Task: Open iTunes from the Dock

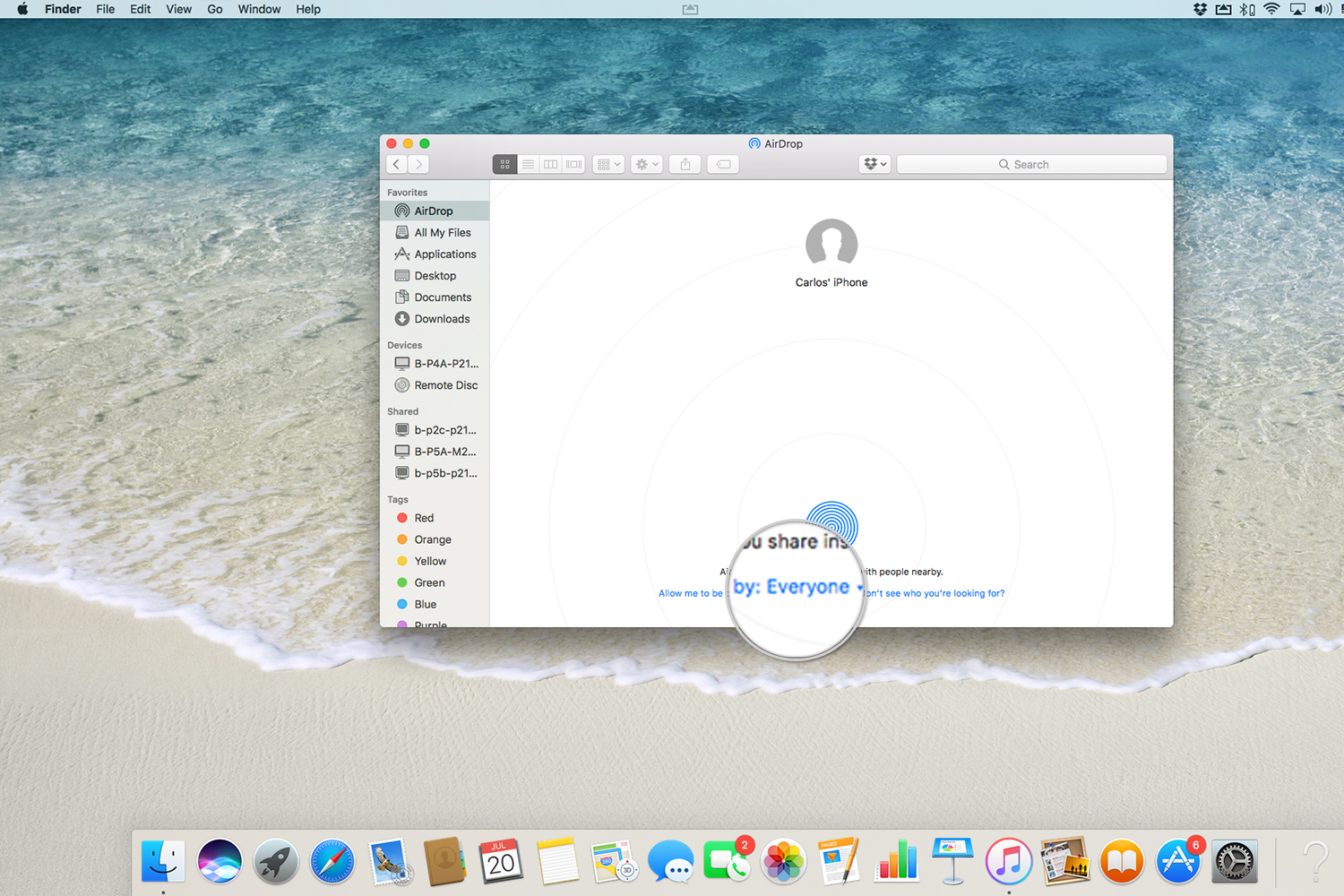Action: pyautogui.click(x=1009, y=862)
